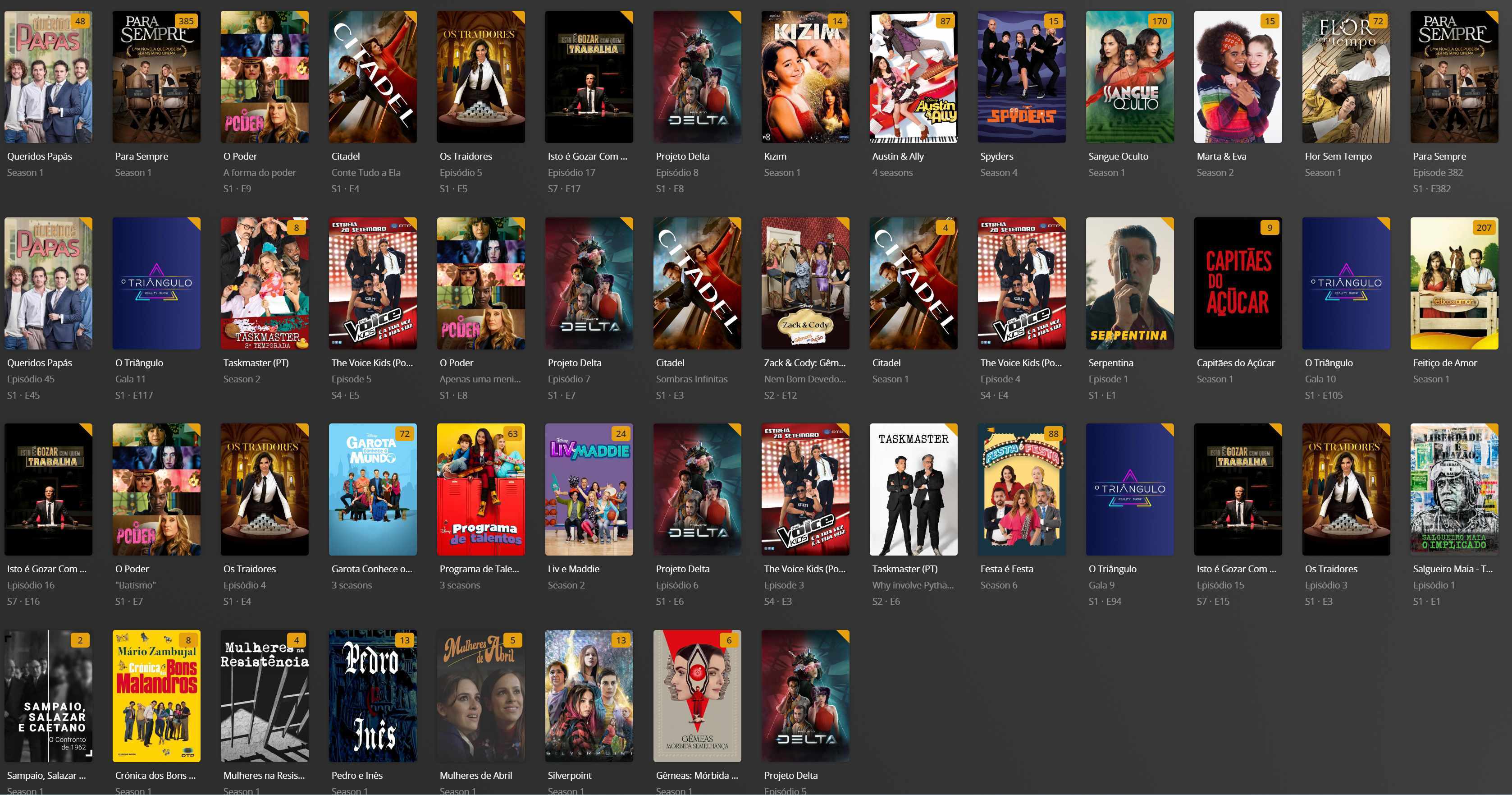Click 'Gala 9' under O Triângulo
The width and height of the screenshot is (1512, 795).
point(1101,585)
